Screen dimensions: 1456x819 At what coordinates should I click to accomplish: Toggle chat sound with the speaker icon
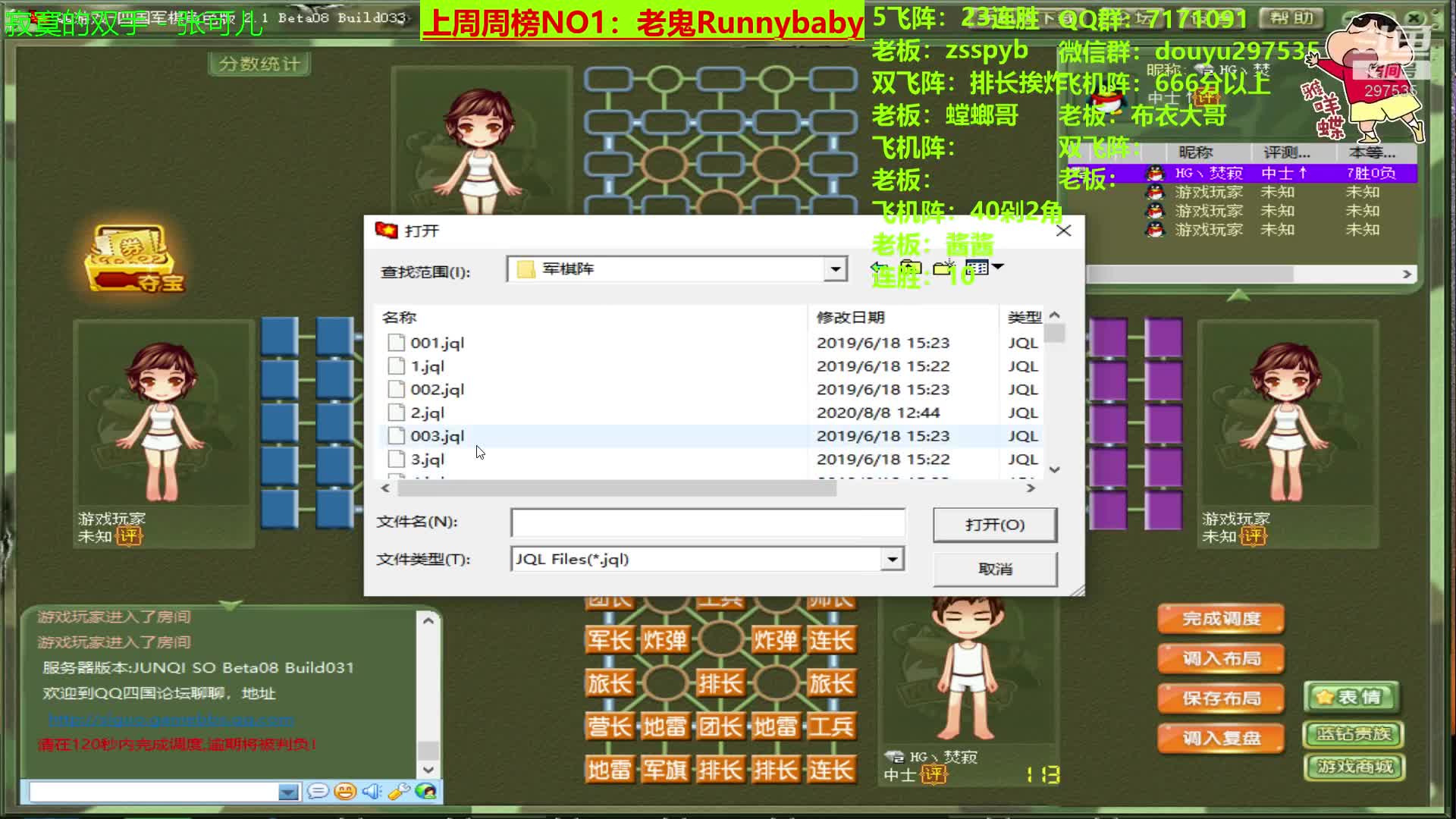point(371,791)
